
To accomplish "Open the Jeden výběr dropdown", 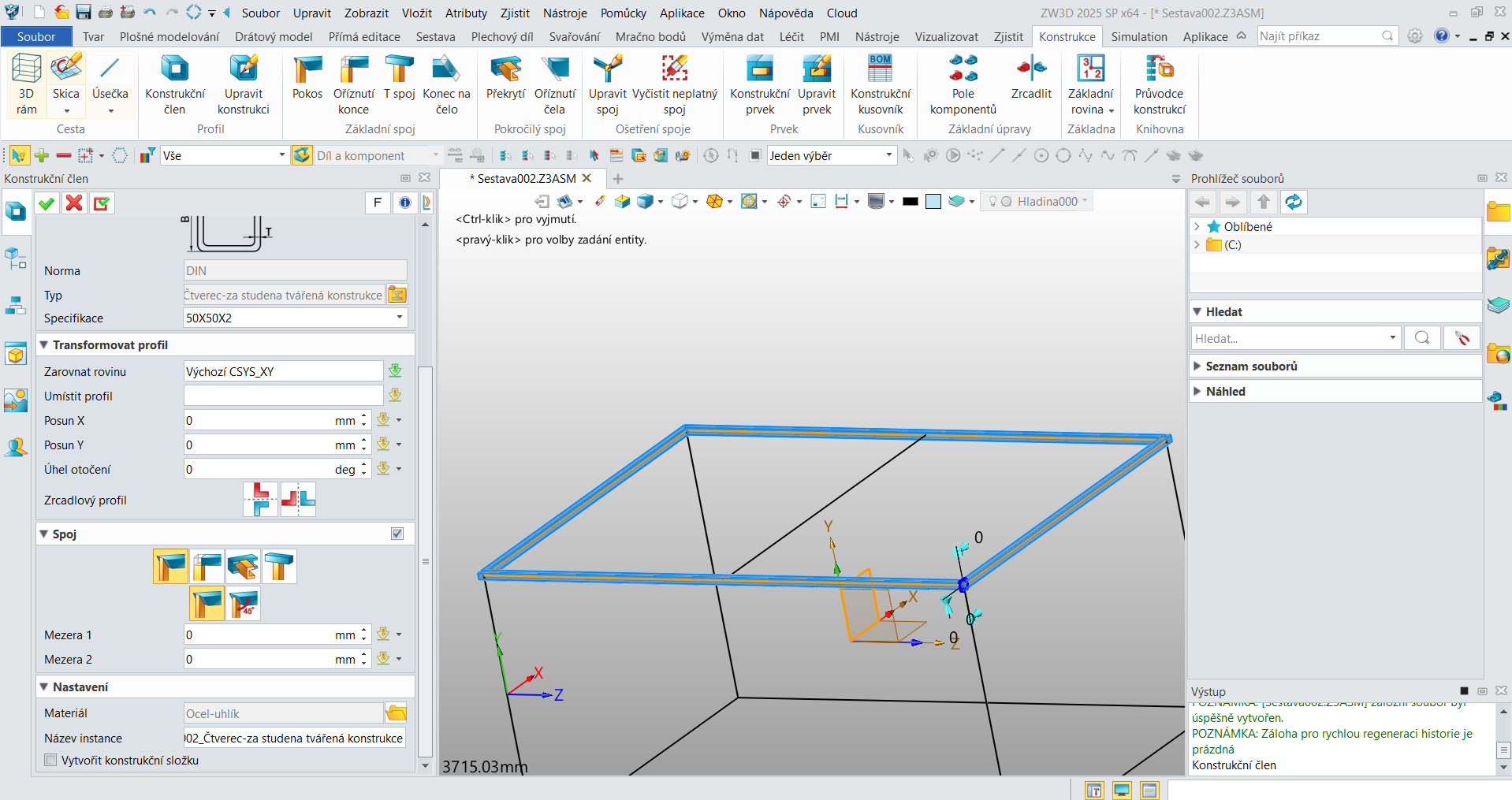I will click(888, 155).
